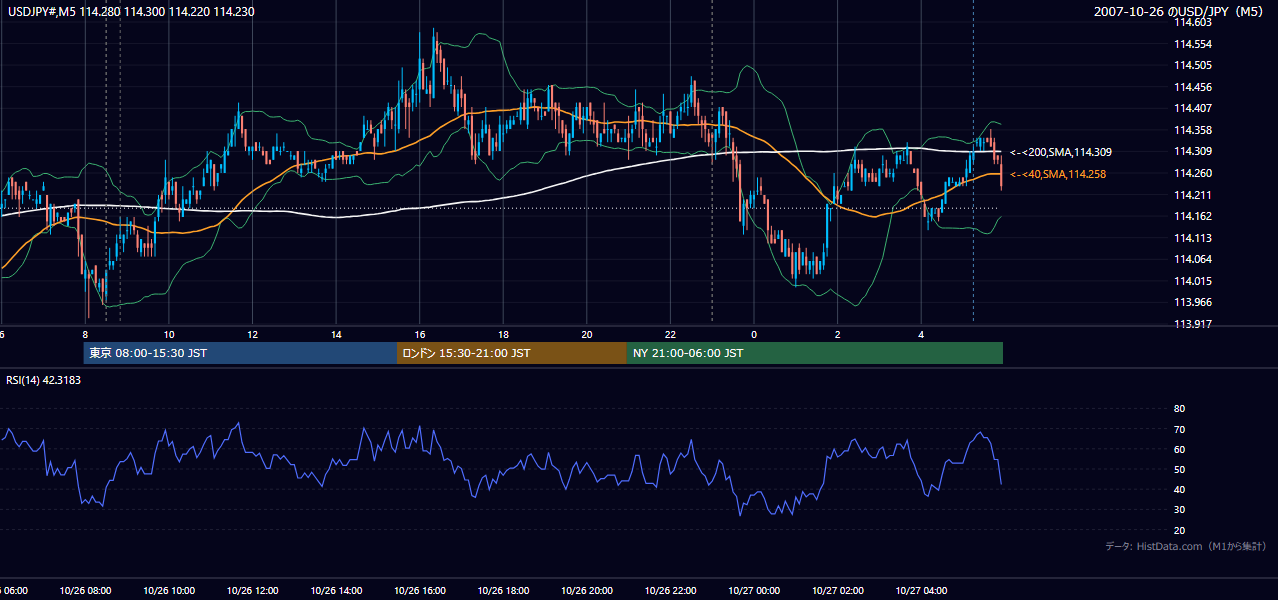Viewport: 1278px width, 600px height.
Task: Click the 10/26 10:00 date axis label
Action: tap(169, 591)
